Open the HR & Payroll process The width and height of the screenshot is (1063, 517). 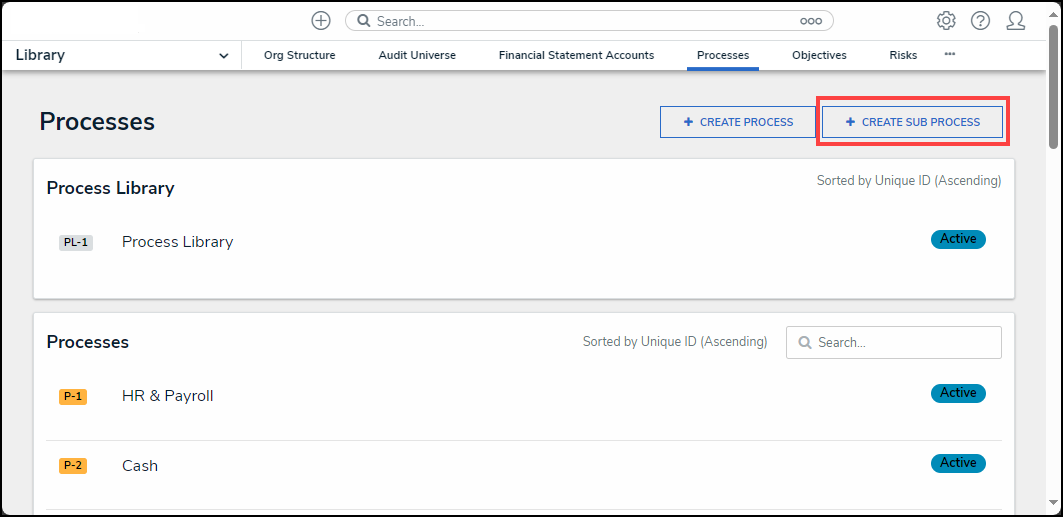click(168, 396)
